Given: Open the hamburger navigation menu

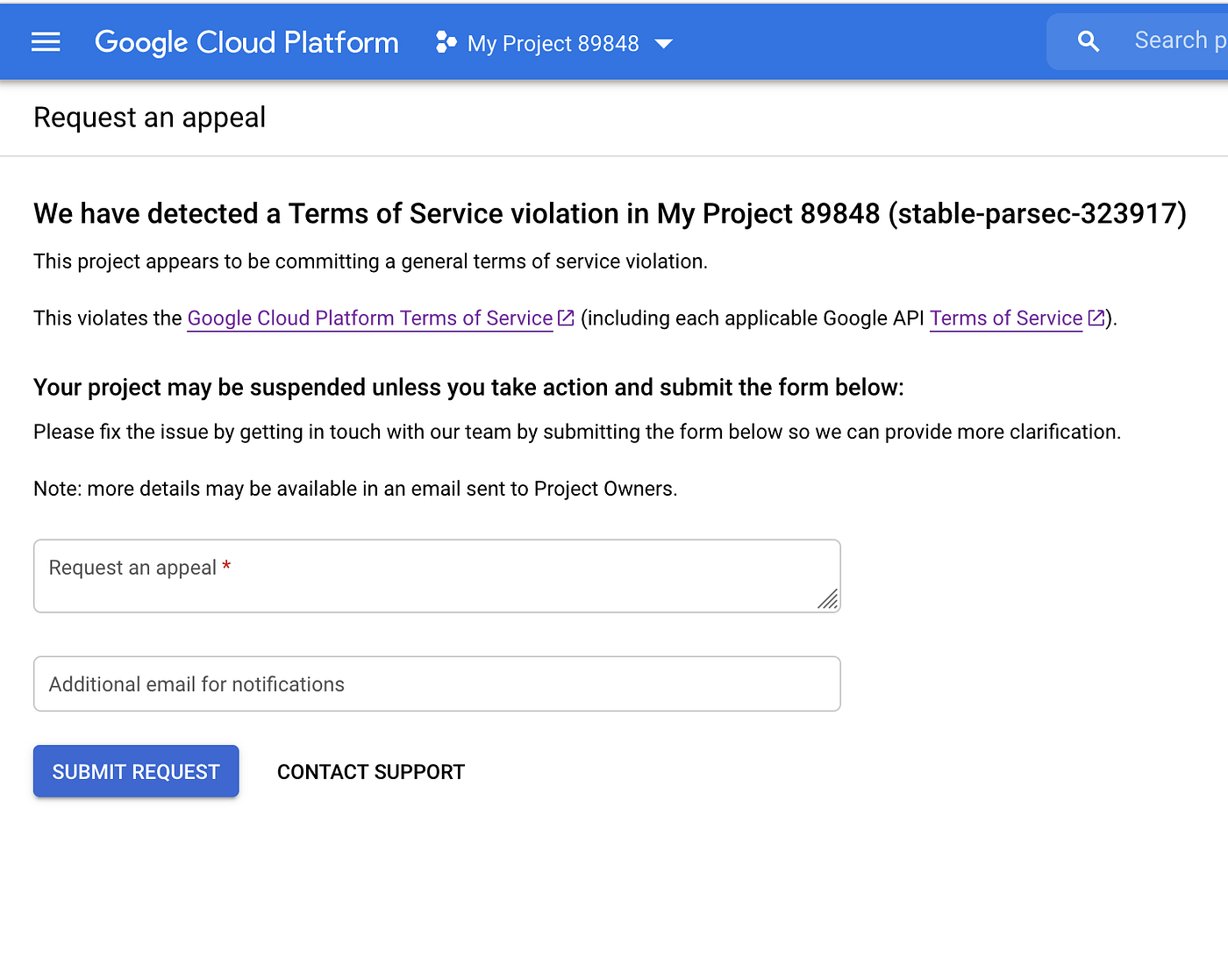Looking at the screenshot, I should tap(46, 42).
